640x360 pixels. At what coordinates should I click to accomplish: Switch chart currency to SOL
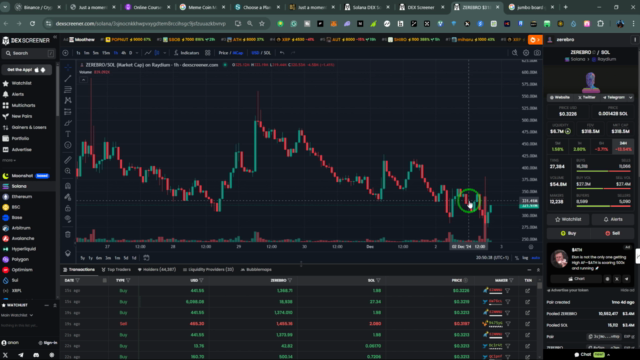(x=267, y=53)
